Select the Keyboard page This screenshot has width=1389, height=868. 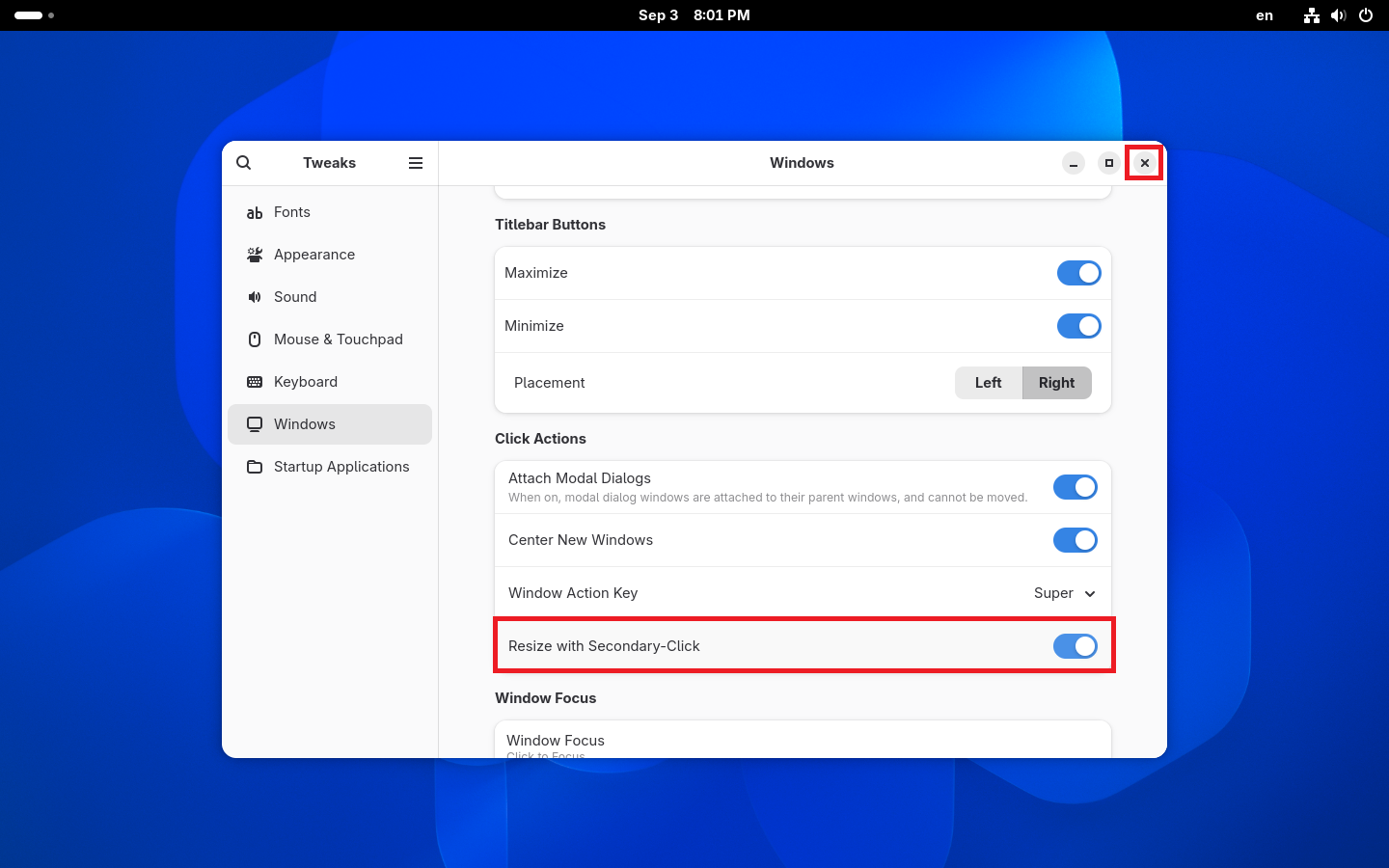[x=330, y=382]
